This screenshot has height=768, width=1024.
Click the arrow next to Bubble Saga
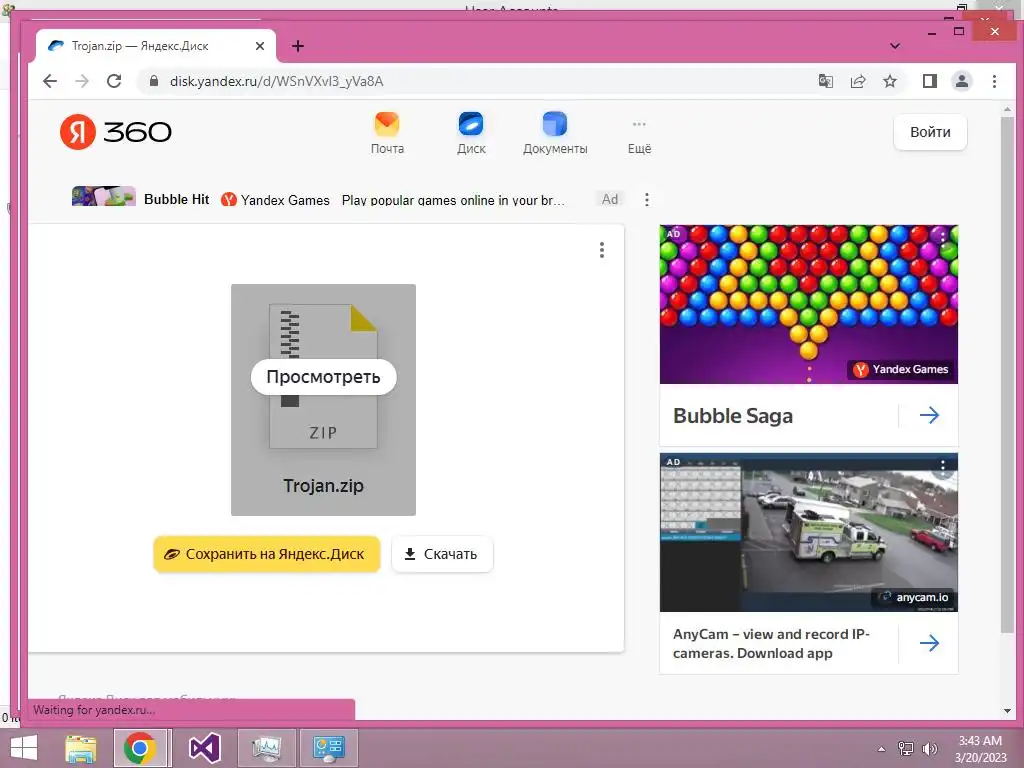click(929, 415)
